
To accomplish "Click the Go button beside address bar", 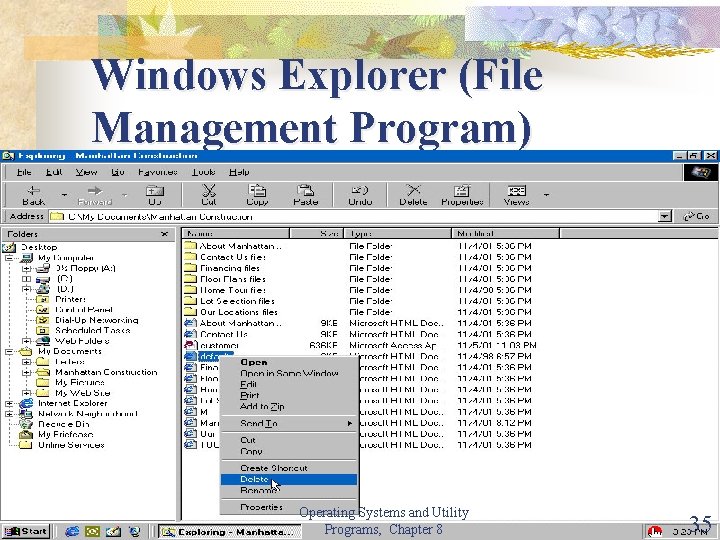I will (x=697, y=216).
